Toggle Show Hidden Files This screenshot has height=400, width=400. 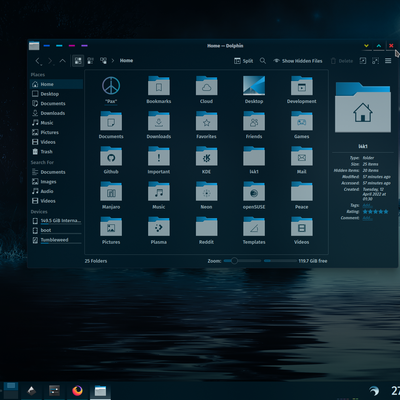[298, 61]
